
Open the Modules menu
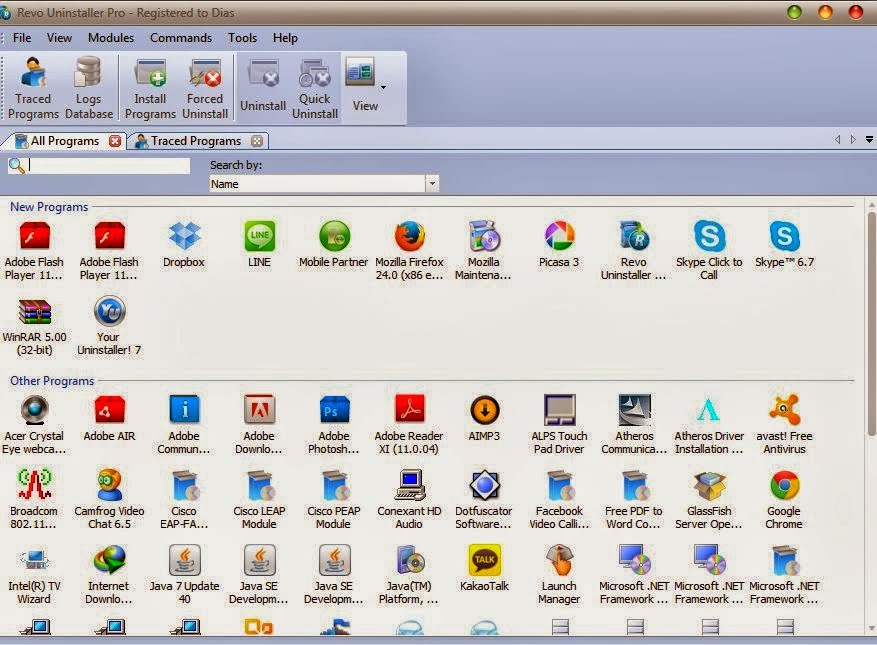point(111,37)
